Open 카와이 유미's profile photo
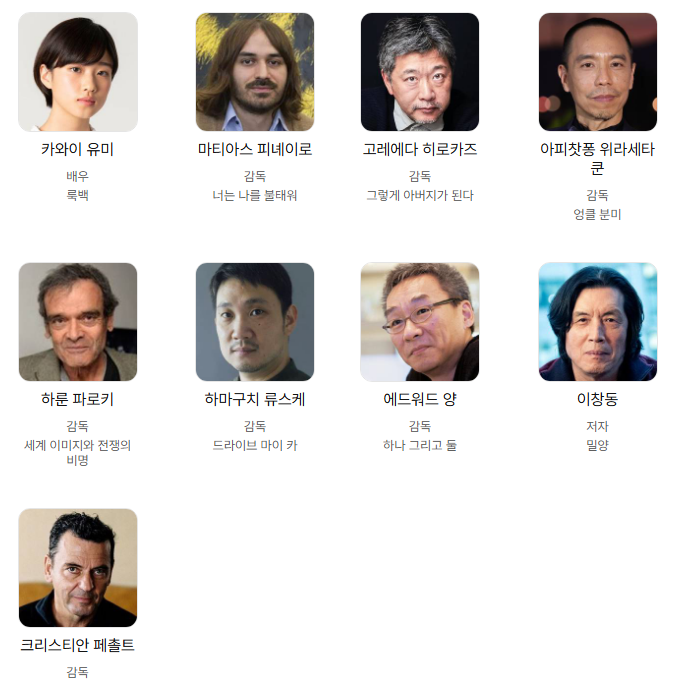 [x=78, y=72]
